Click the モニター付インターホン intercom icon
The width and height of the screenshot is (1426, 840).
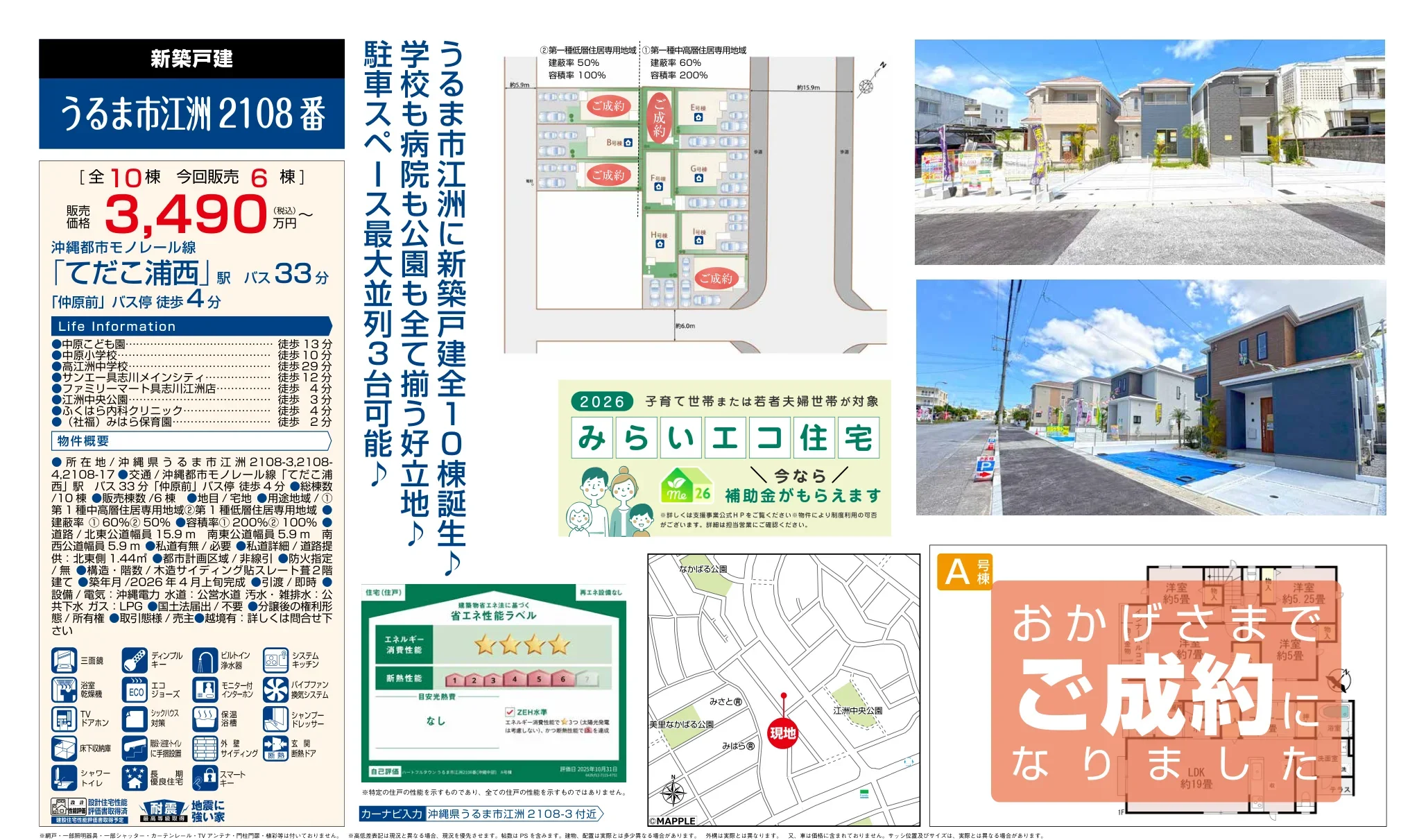point(205,690)
